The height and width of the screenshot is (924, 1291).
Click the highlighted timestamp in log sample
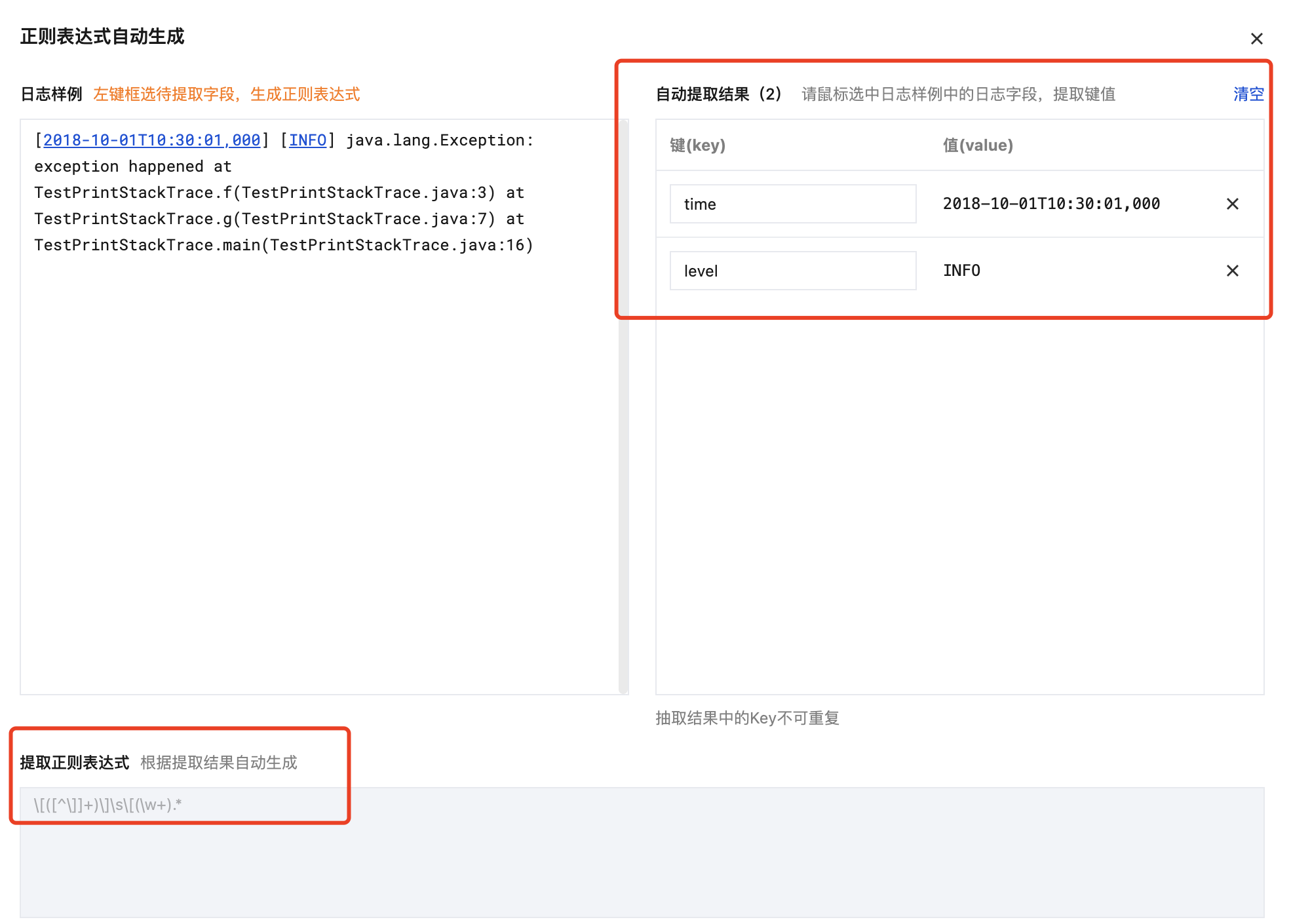pos(151,140)
